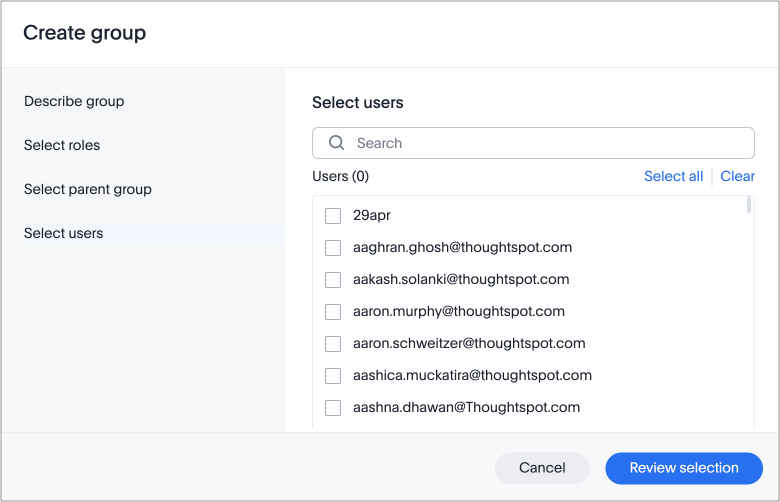Enable aaron.murphy@thoughtspot.com checkbox

click(333, 312)
